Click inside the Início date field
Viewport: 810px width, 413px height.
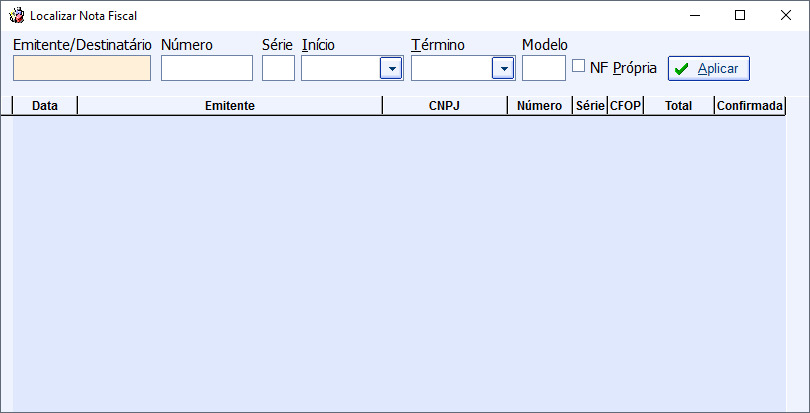coord(341,68)
